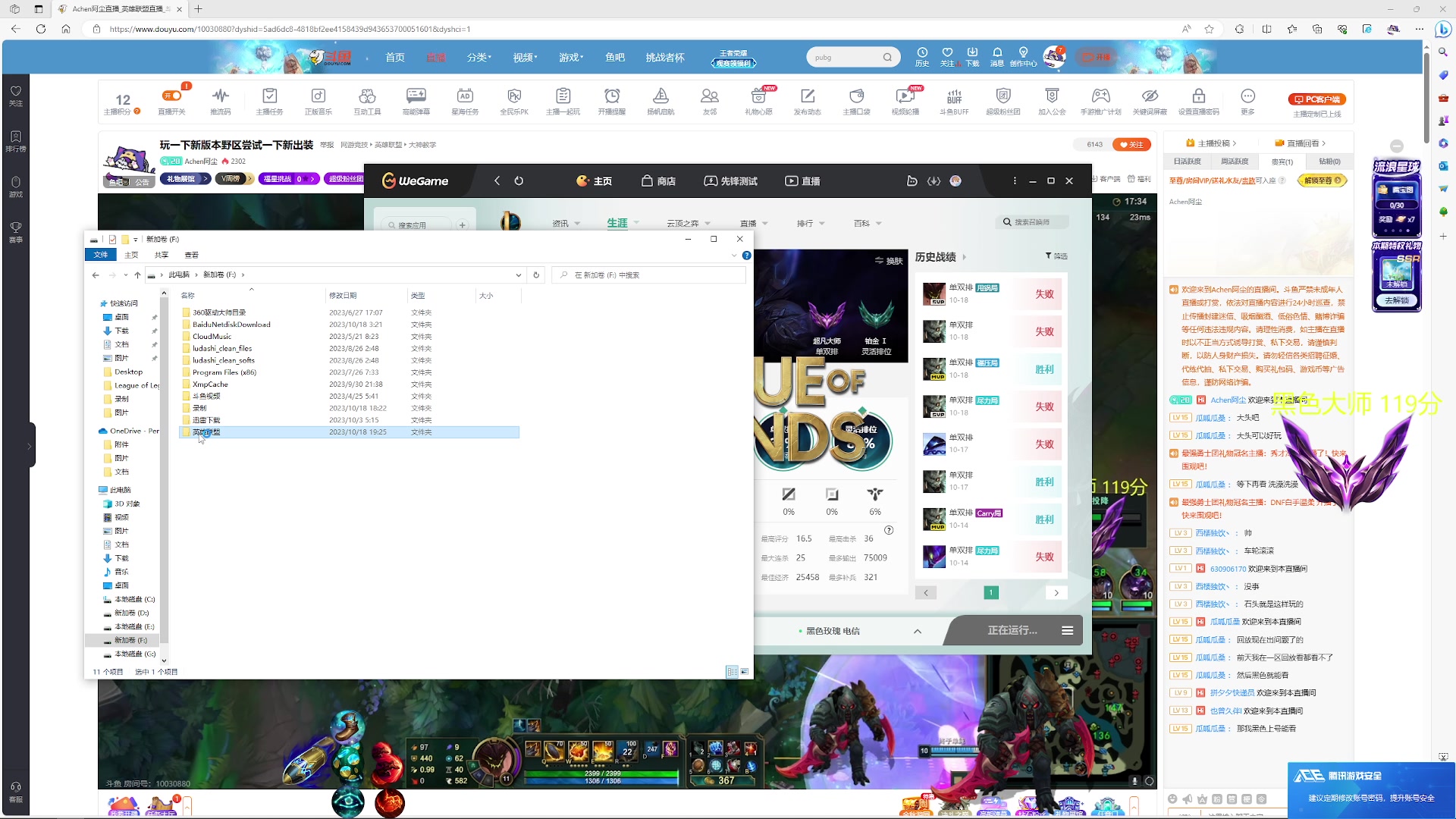Expand the 视频 dropdown in Douyu nav

click(525, 58)
